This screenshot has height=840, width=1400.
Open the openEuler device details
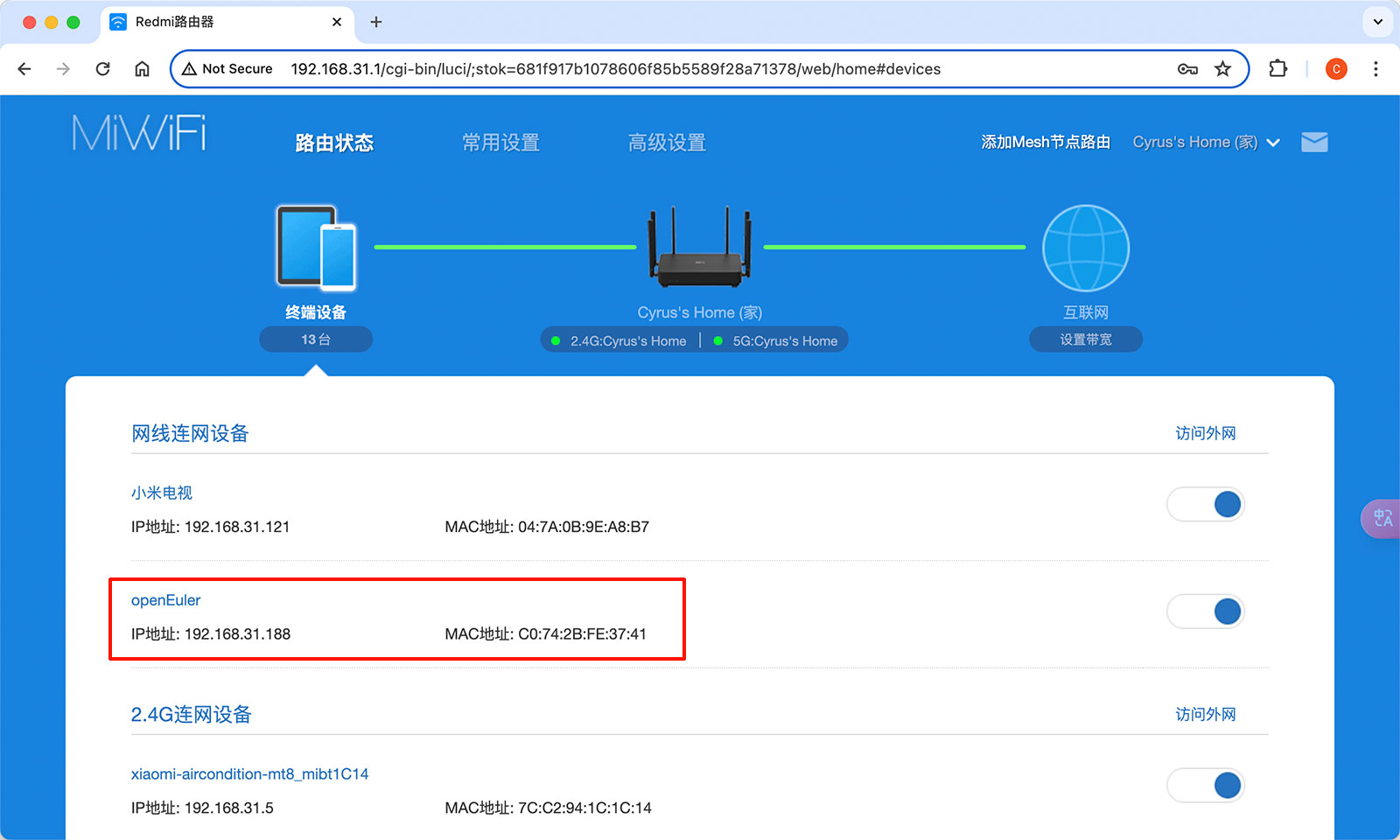(165, 600)
